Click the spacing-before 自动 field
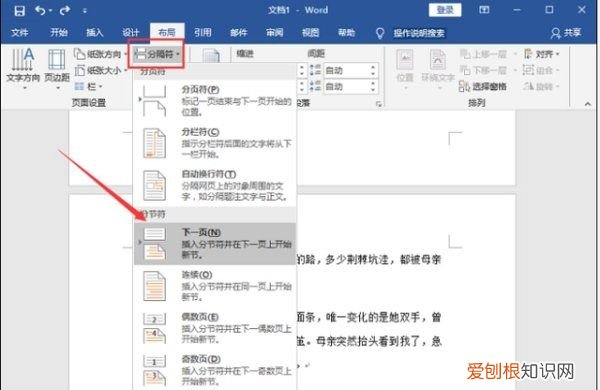 tap(346, 70)
